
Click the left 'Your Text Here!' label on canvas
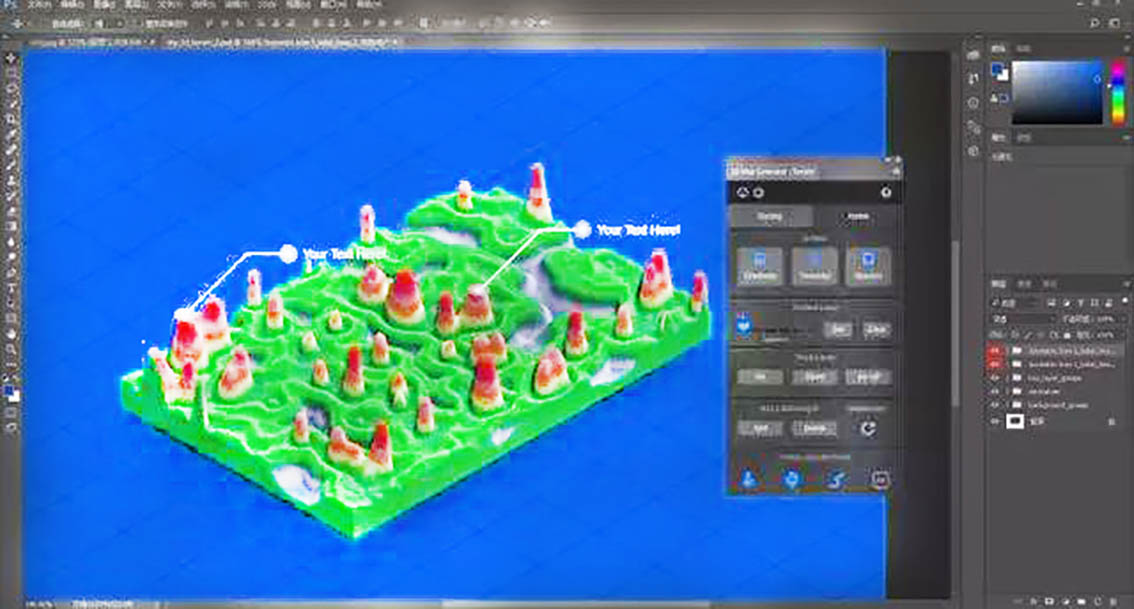[344, 254]
